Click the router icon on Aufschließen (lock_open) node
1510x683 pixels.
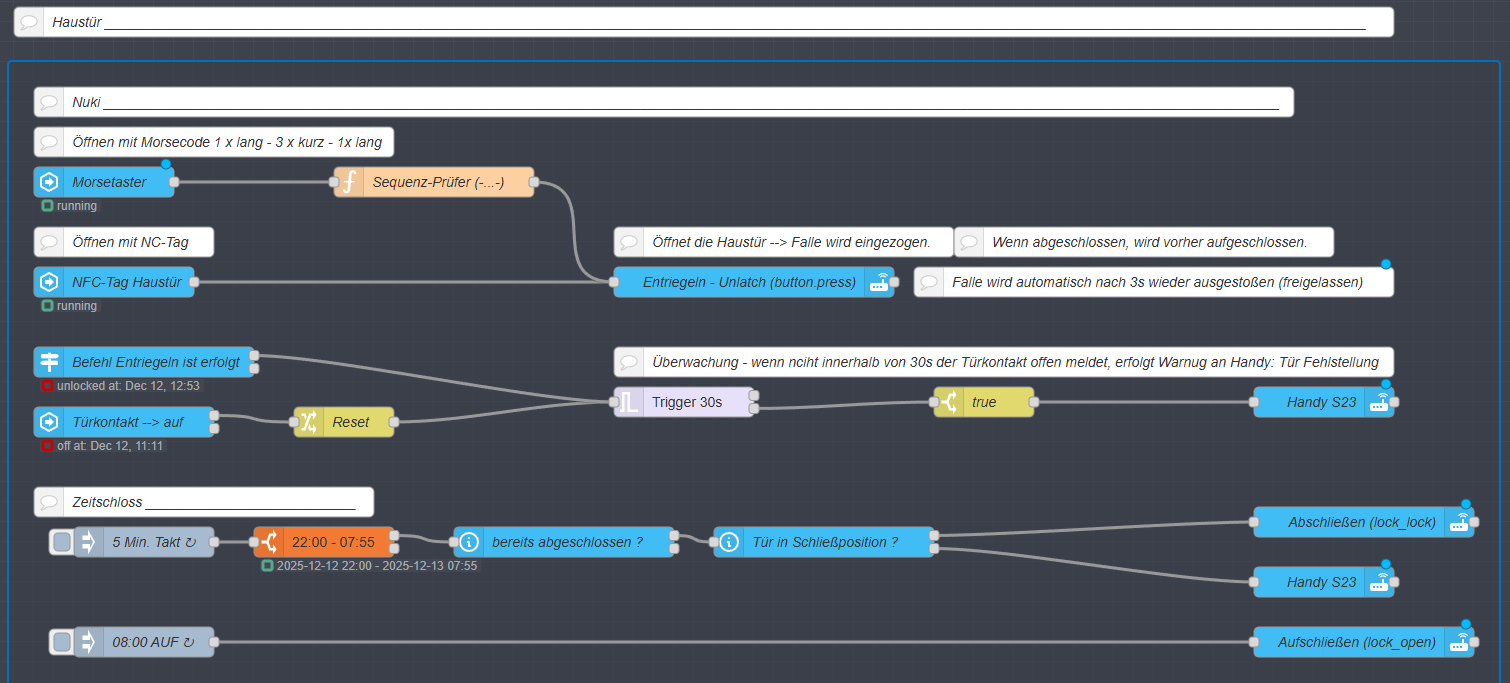pos(1459,642)
